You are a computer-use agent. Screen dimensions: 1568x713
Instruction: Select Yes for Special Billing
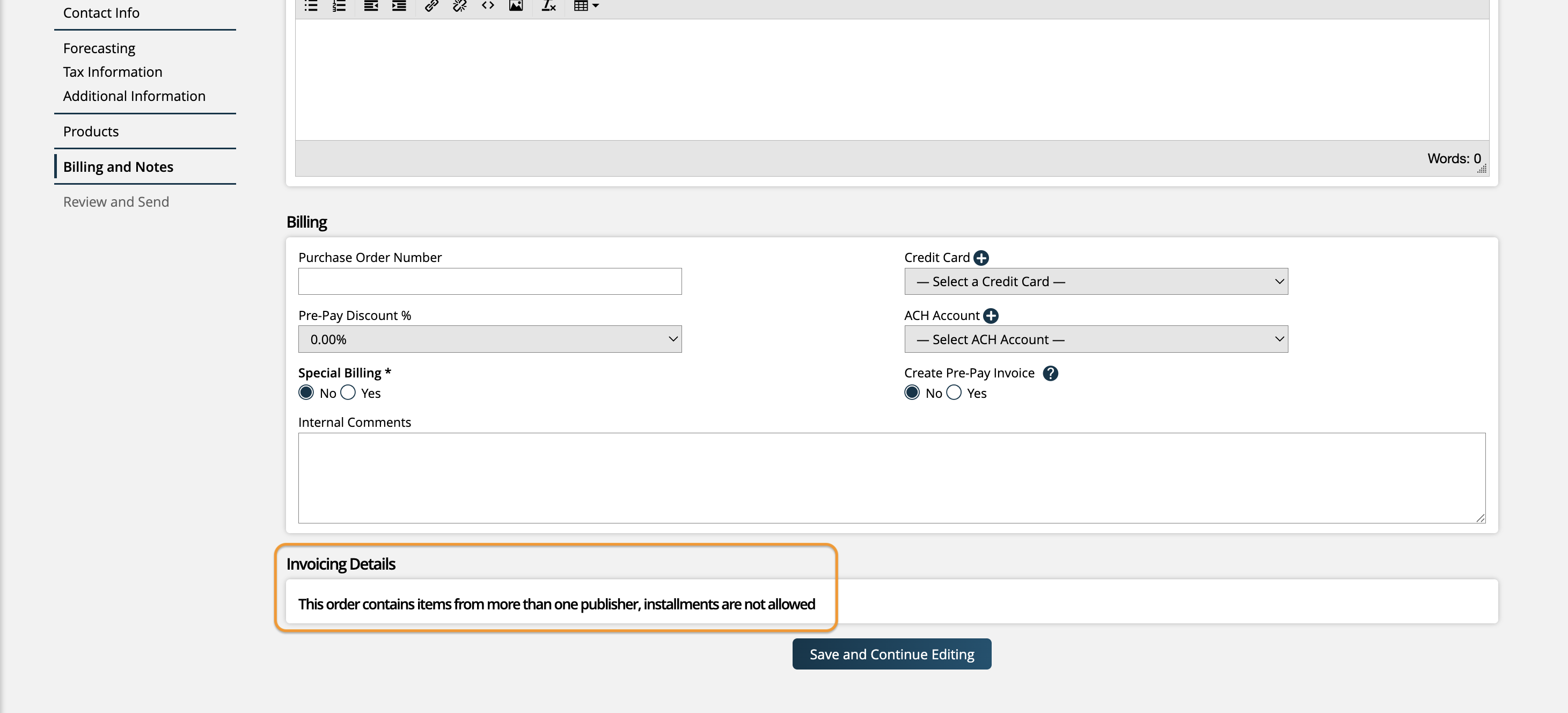coord(348,392)
